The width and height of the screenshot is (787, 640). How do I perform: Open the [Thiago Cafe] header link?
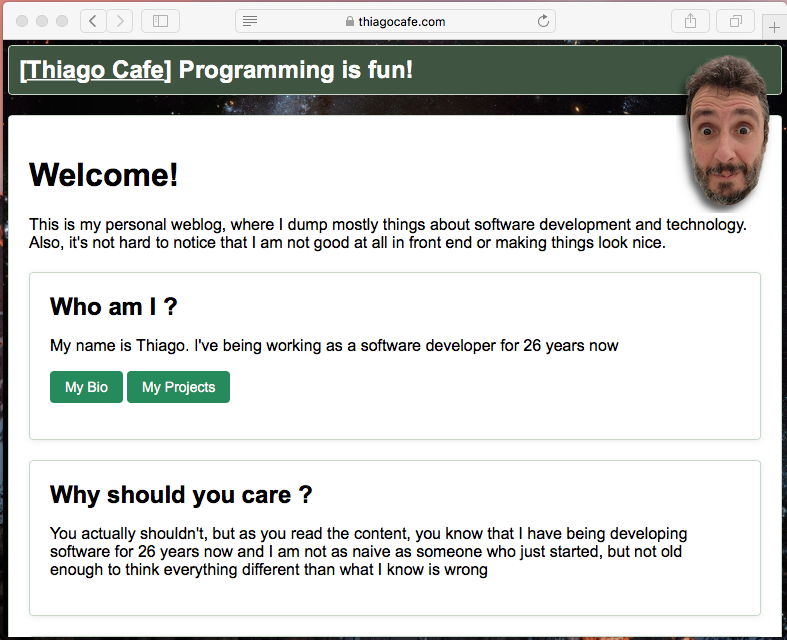pos(96,70)
